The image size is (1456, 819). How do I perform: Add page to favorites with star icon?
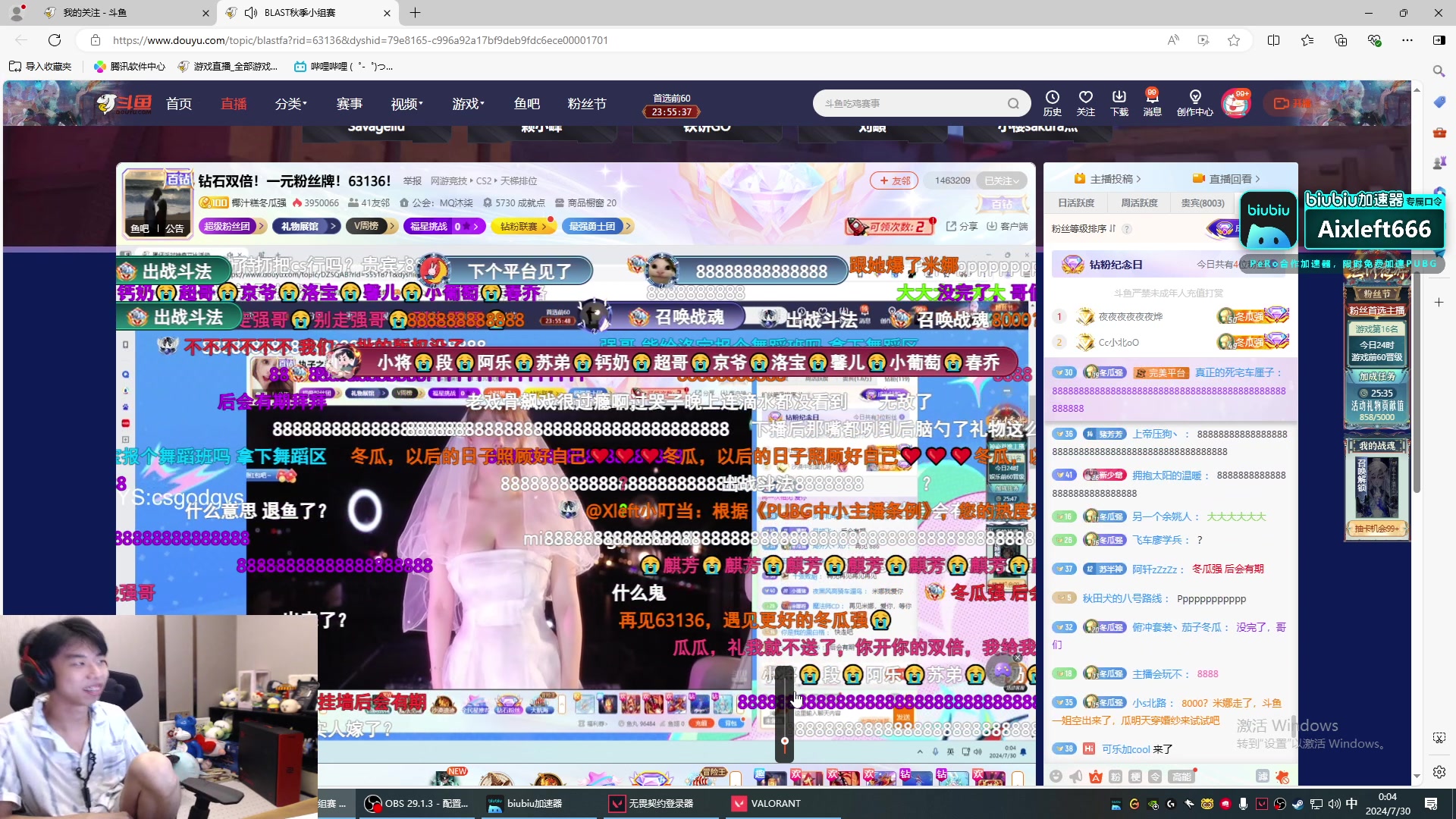point(1234,40)
